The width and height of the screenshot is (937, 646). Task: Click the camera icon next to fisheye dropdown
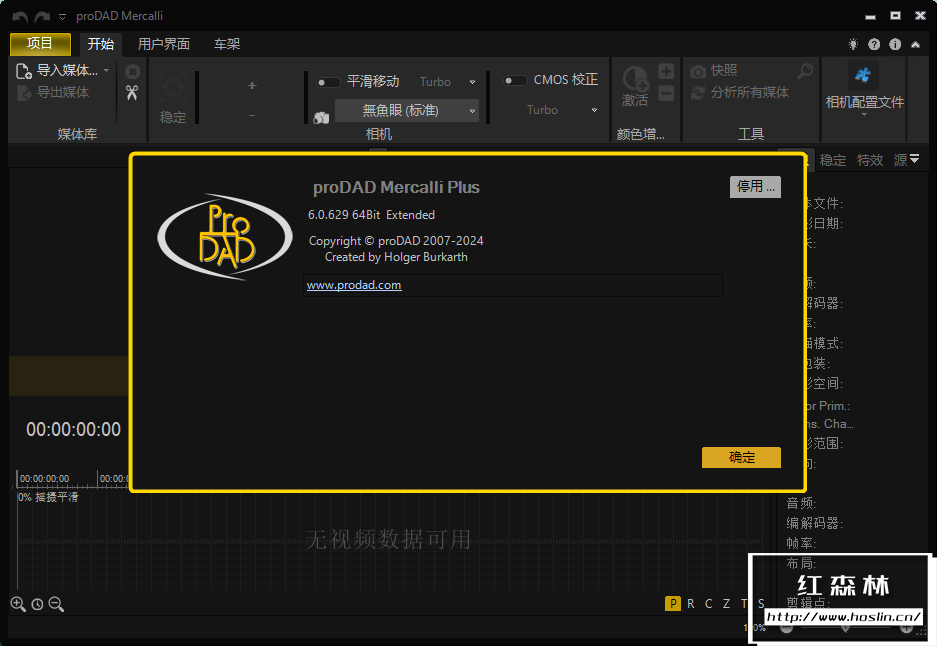(321, 118)
